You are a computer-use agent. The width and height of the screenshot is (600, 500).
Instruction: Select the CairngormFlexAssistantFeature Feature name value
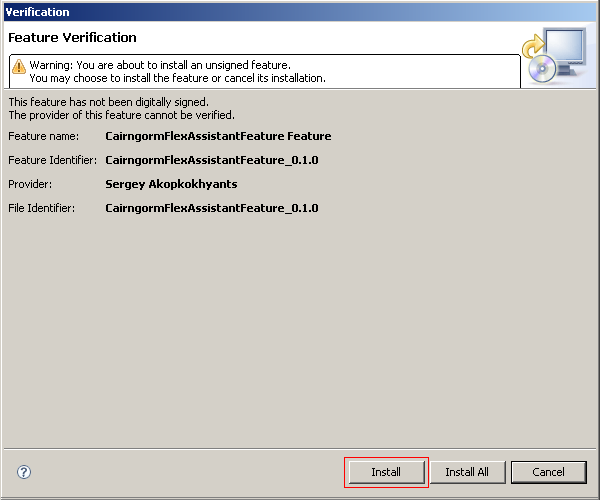(218, 136)
